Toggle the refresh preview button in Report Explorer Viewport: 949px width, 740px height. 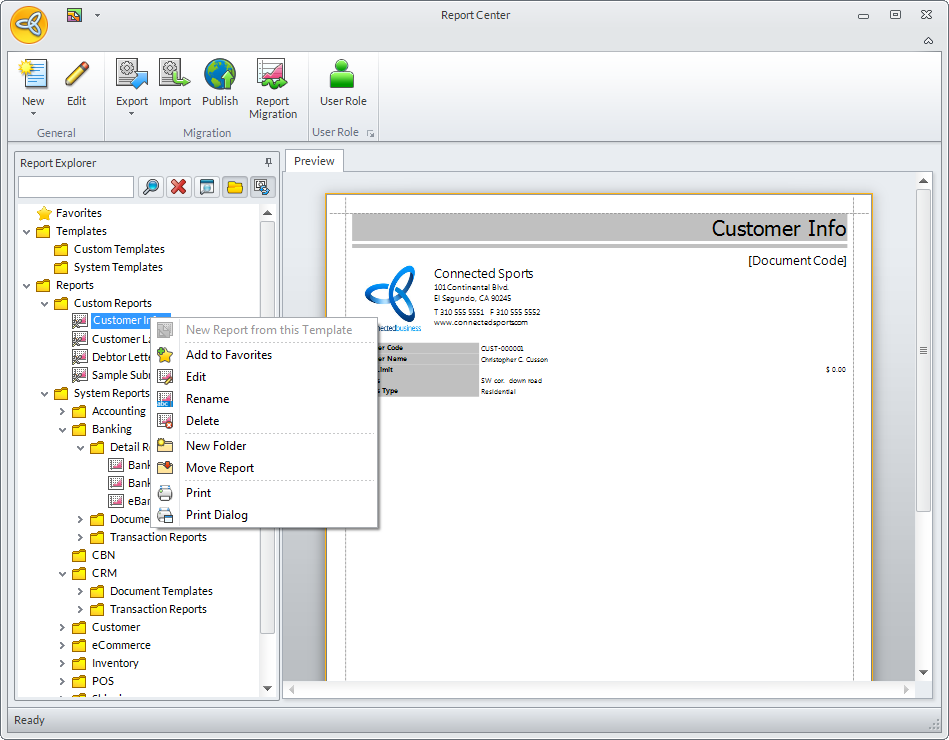tap(263, 187)
